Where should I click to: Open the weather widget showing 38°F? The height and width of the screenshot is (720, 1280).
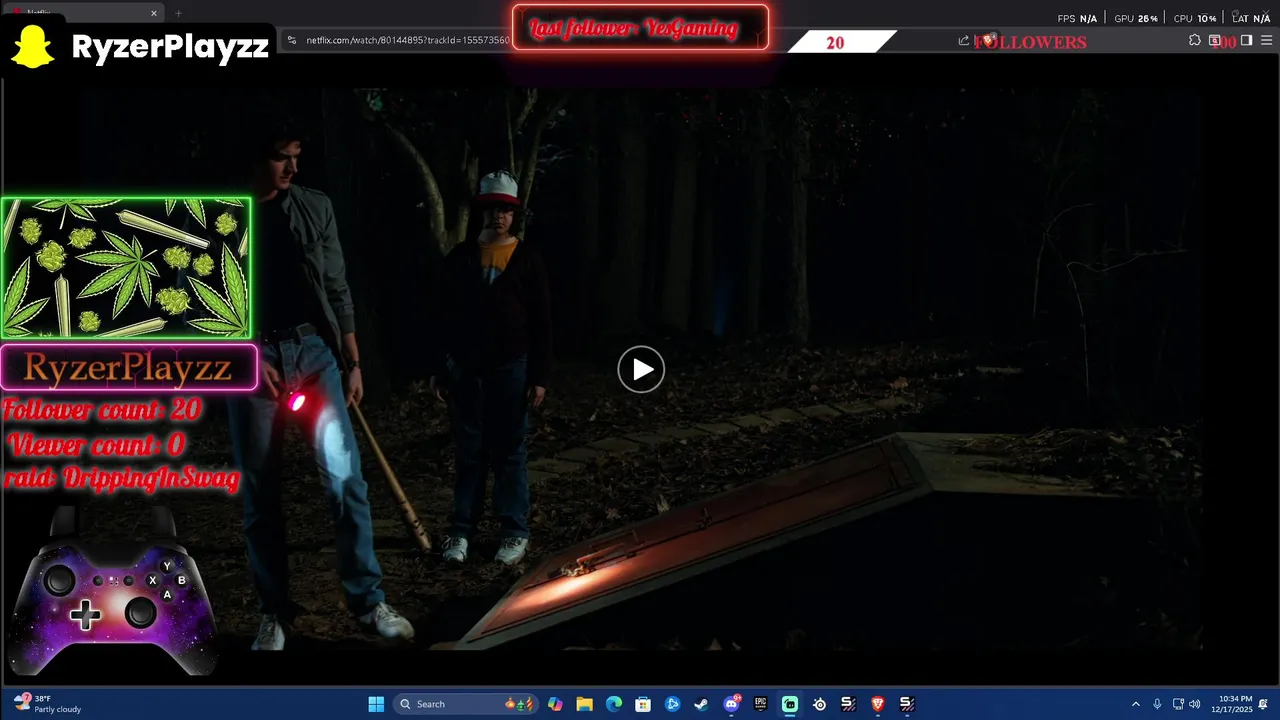47,704
